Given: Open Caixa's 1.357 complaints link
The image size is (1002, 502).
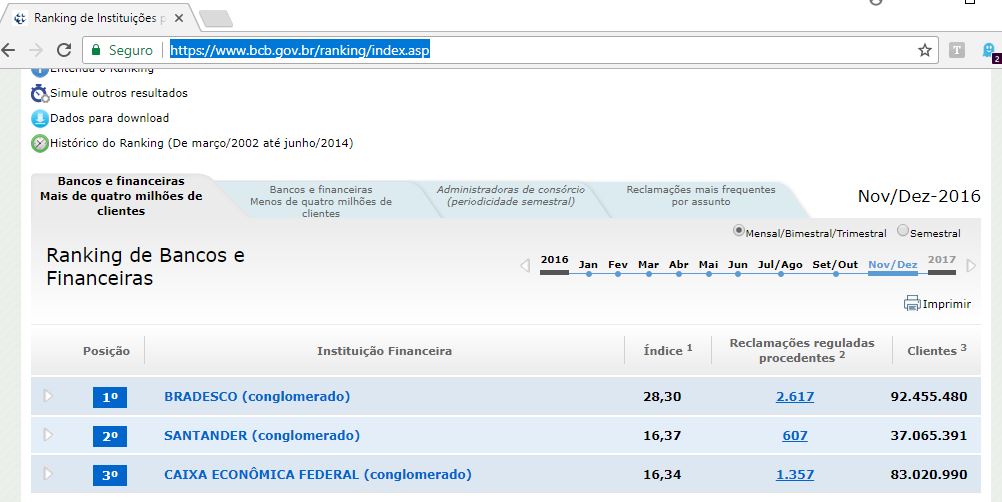Looking at the screenshot, I should [x=795, y=475].
